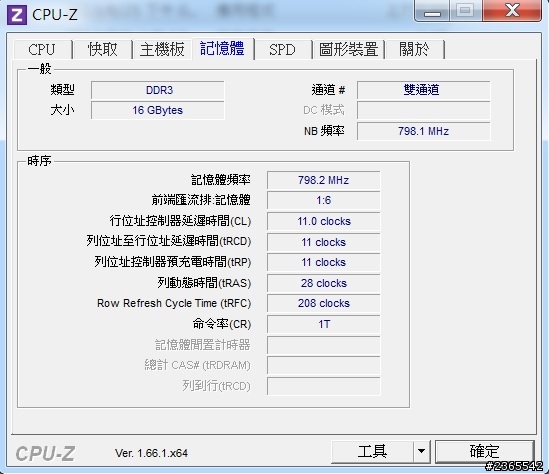Screen dimensions: 549x474
Task: Click the 大小 label
Action: (62, 110)
